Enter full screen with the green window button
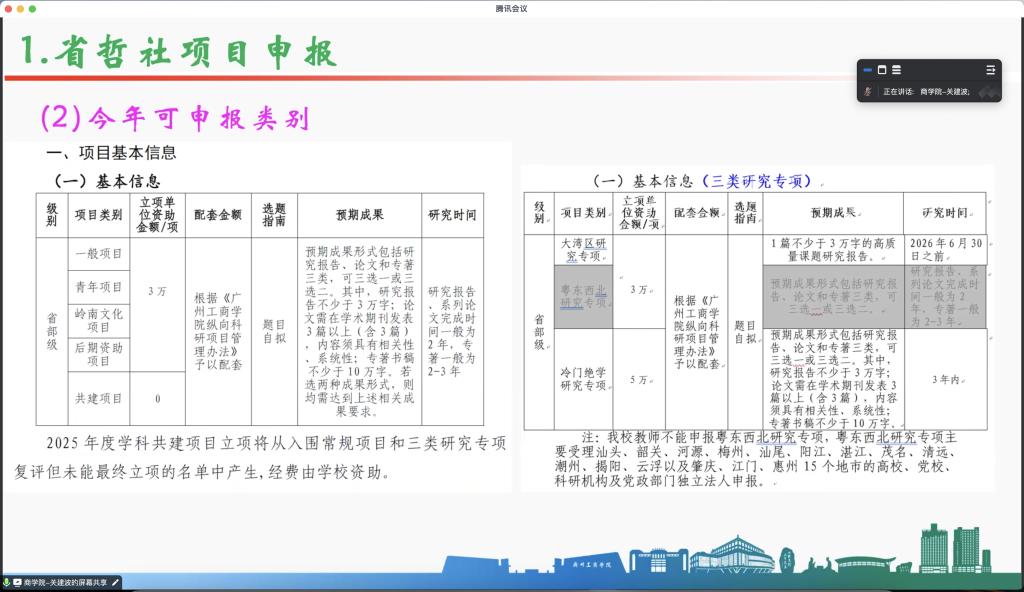Screen dimensions: 1024x592 pyautogui.click(x=33, y=8)
